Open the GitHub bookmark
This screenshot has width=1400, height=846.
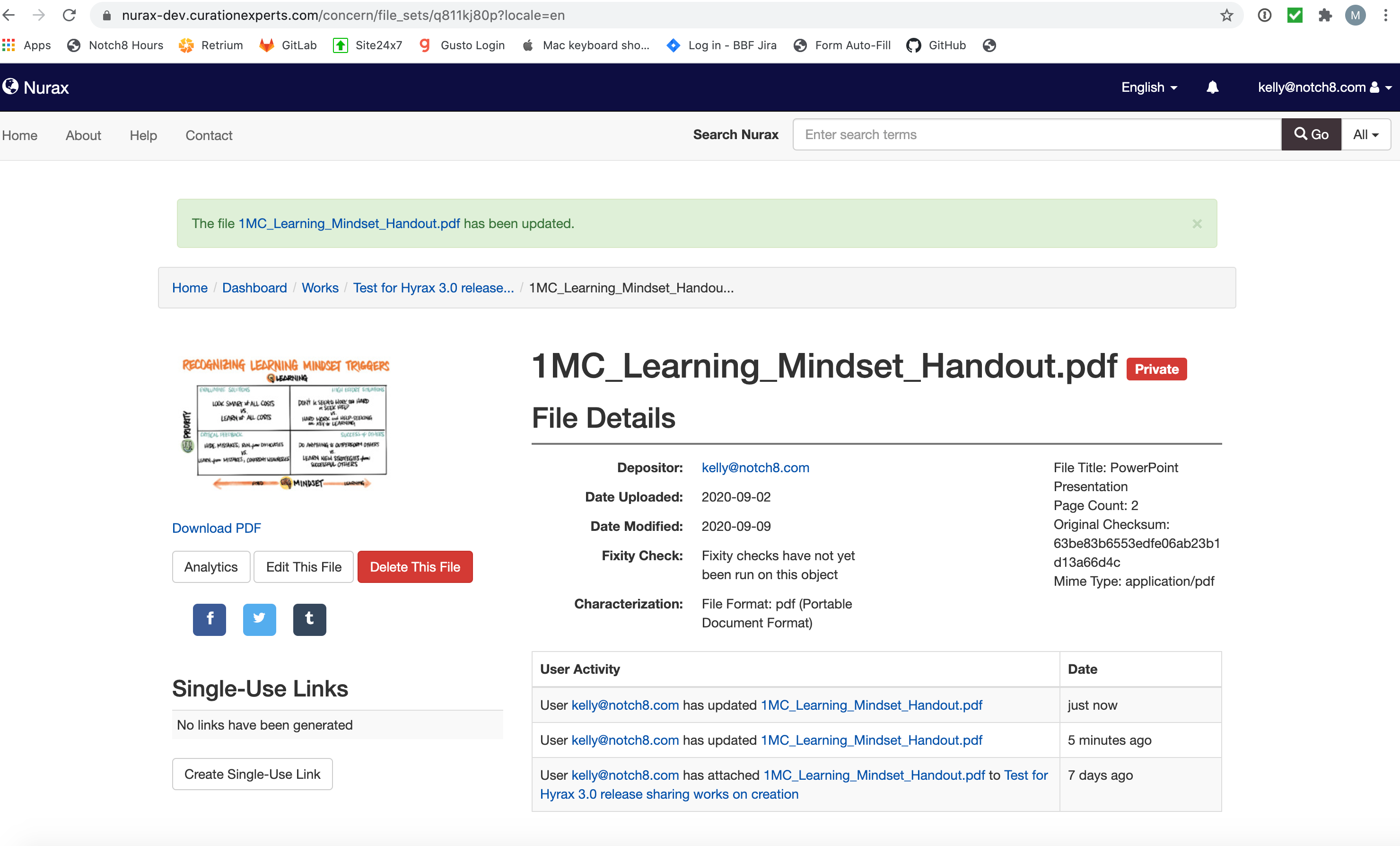pos(936,45)
